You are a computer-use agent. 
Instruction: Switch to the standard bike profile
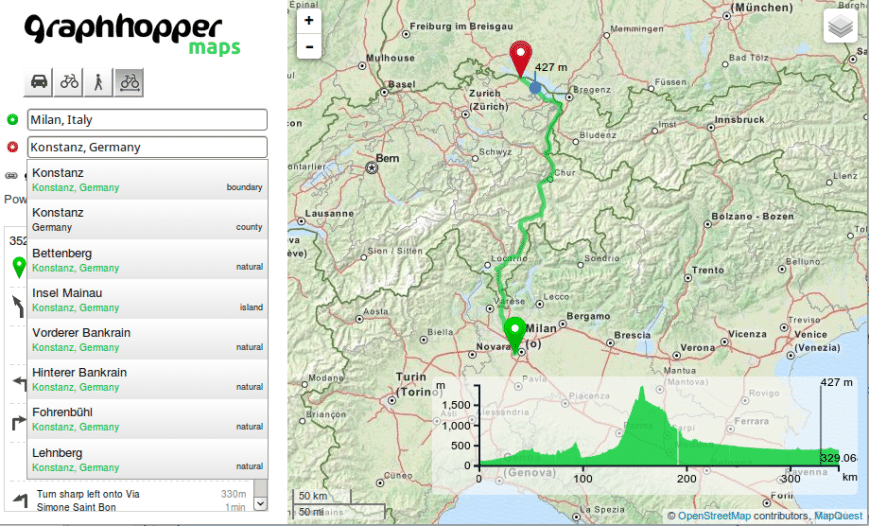tap(69, 82)
